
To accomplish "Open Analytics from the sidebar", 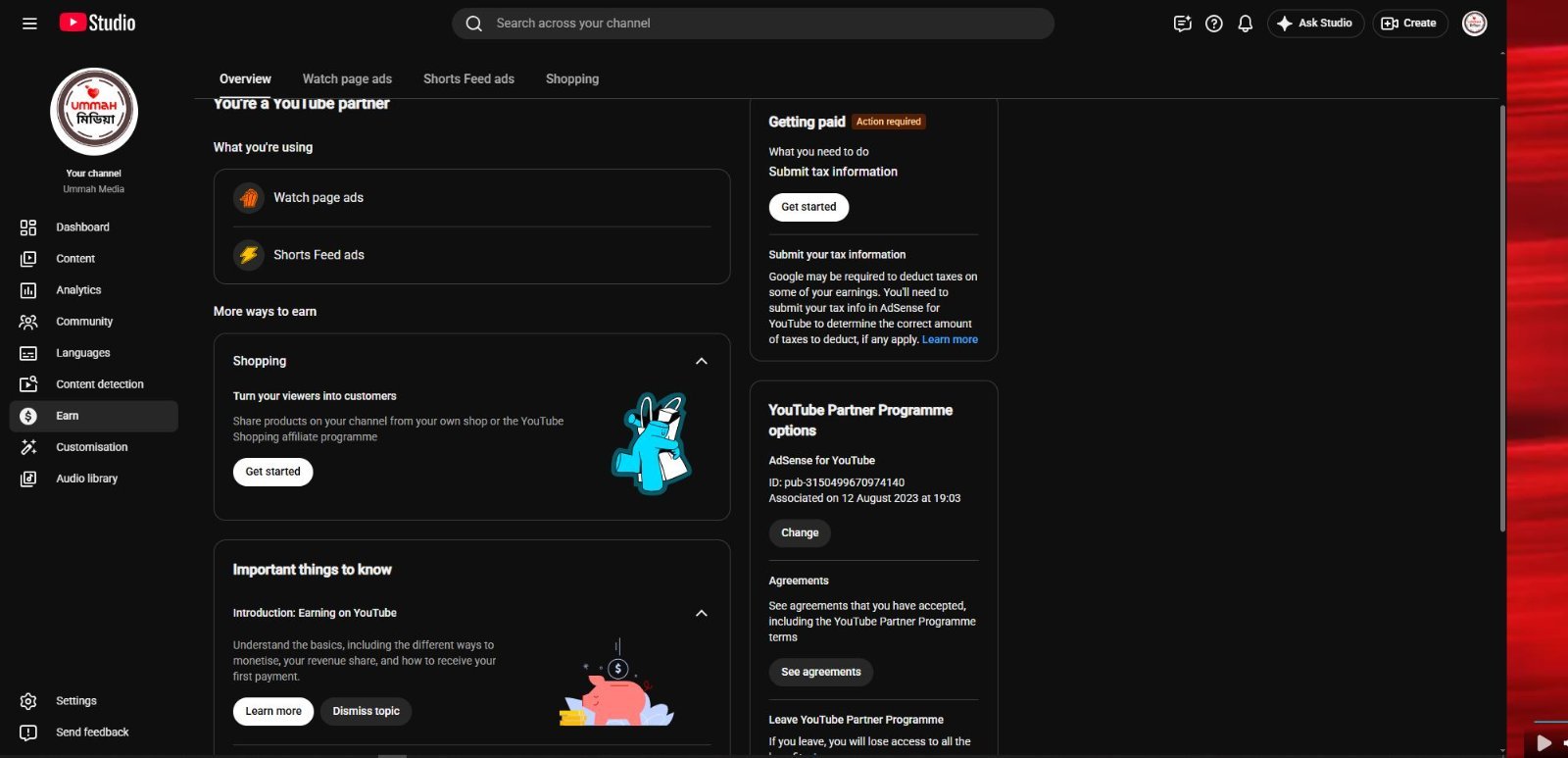I will click(x=93, y=290).
